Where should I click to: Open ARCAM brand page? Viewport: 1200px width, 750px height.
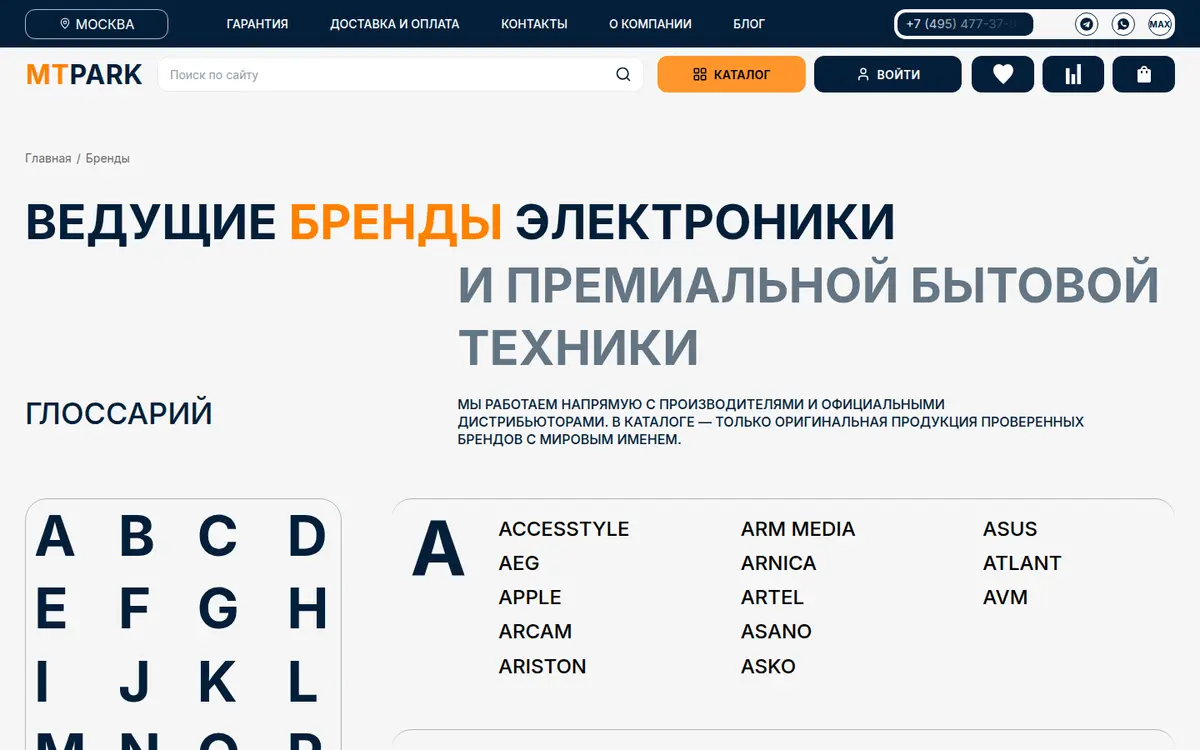535,631
